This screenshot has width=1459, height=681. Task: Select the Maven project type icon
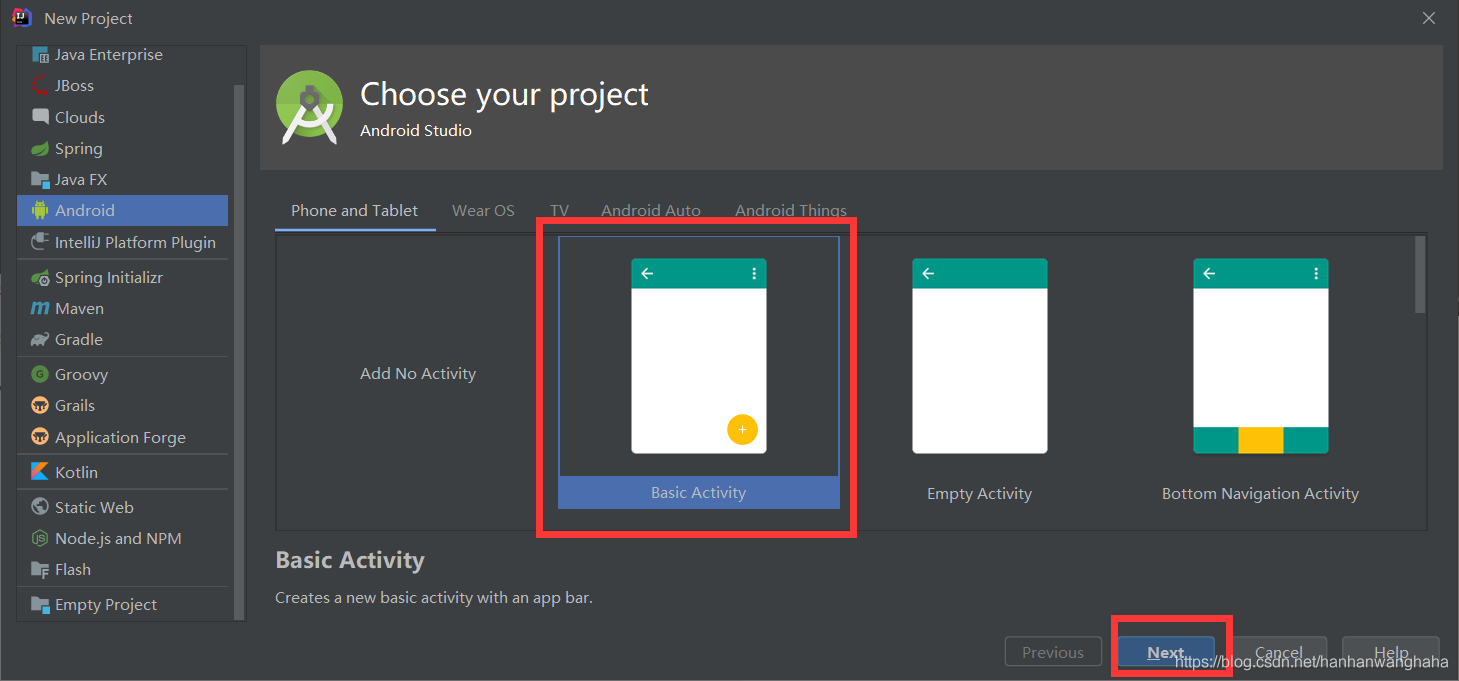(x=42, y=308)
